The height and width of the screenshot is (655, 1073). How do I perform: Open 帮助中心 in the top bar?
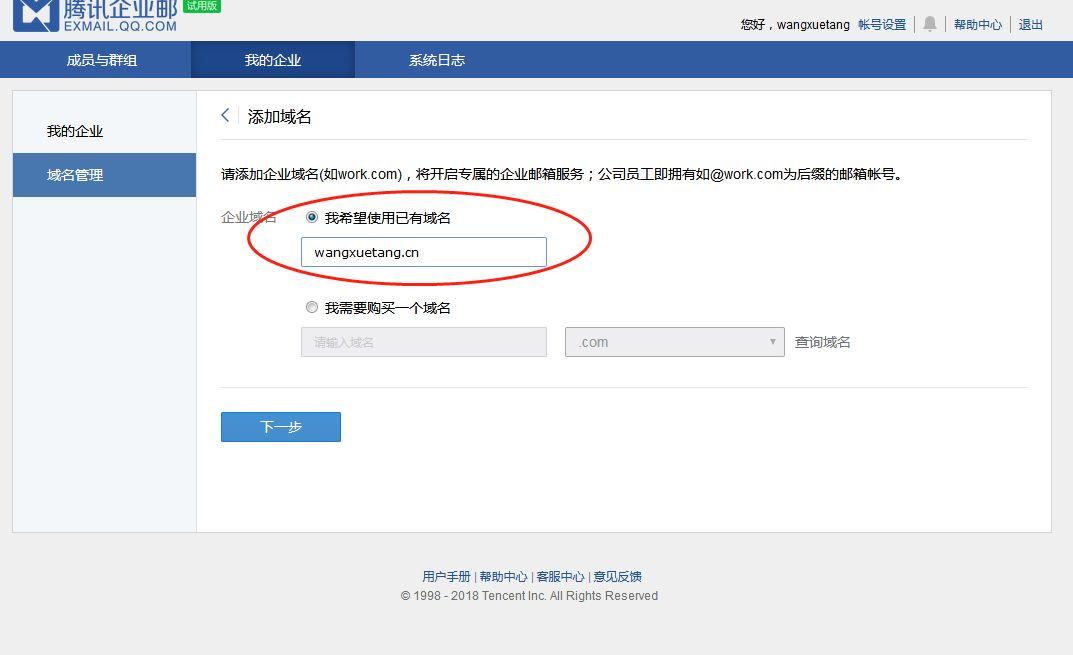pos(978,24)
